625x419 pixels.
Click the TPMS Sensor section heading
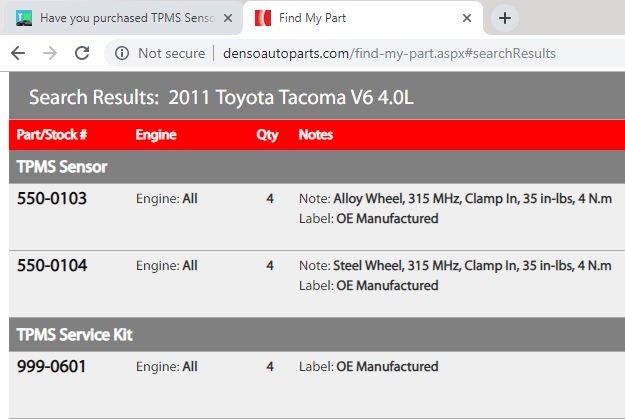click(62, 167)
